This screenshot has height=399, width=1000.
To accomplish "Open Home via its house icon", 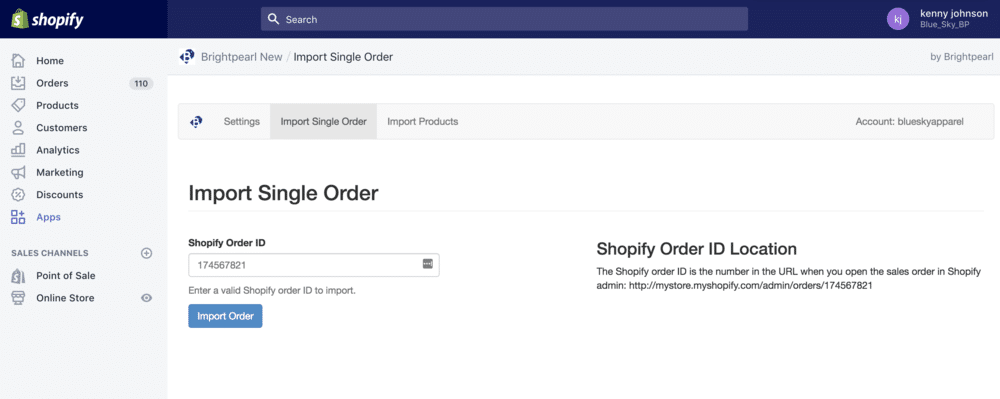I will point(18,61).
